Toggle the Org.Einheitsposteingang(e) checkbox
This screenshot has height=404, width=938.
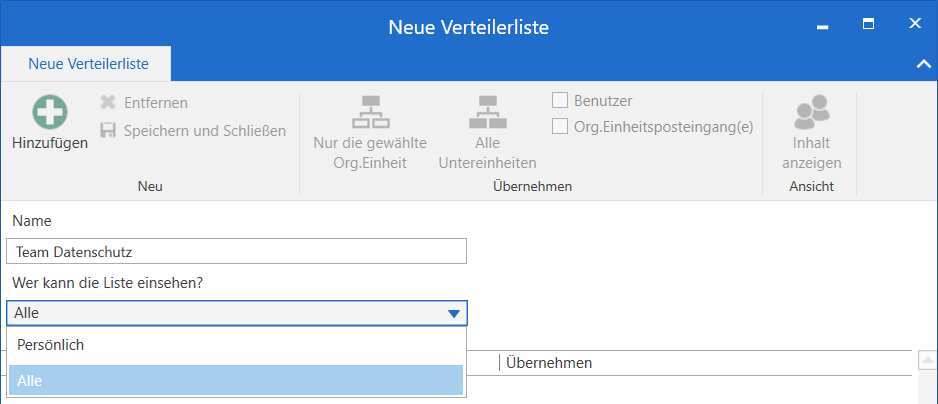[560, 127]
